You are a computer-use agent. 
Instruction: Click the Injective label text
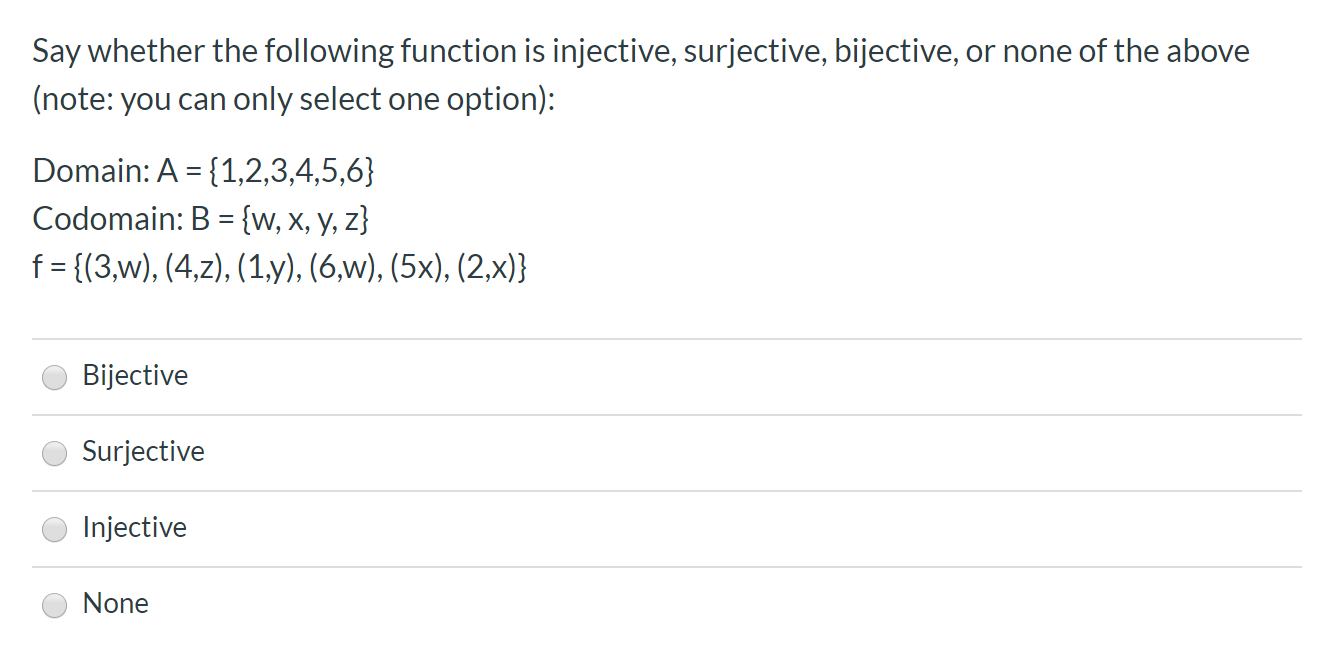pyautogui.click(x=134, y=528)
